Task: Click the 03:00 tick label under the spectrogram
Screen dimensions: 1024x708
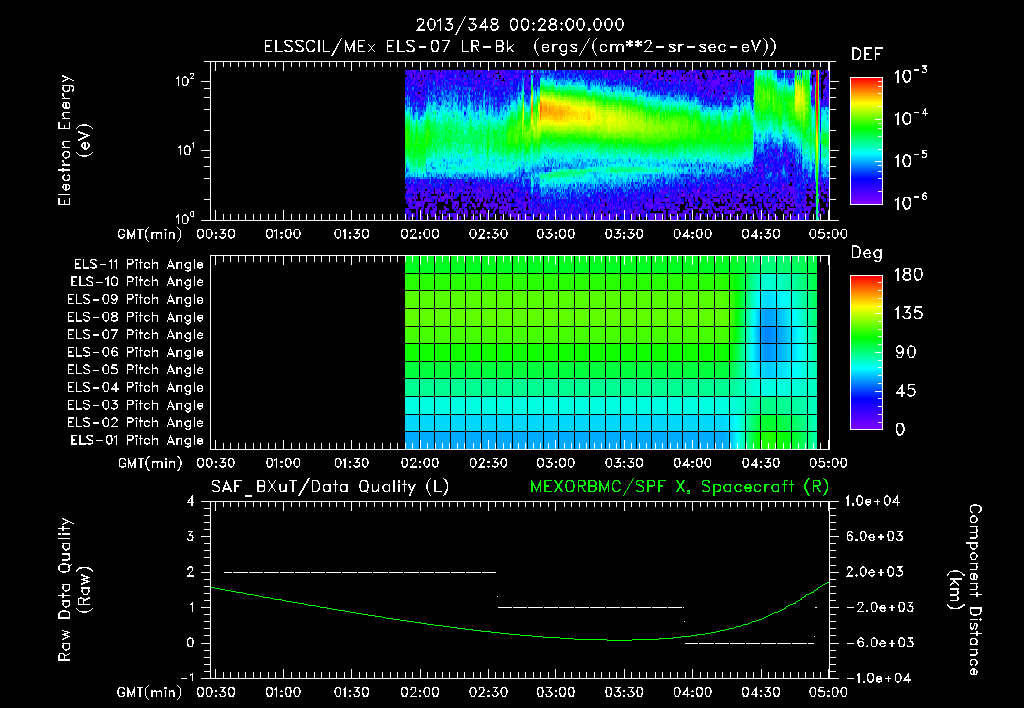Action: (x=556, y=234)
